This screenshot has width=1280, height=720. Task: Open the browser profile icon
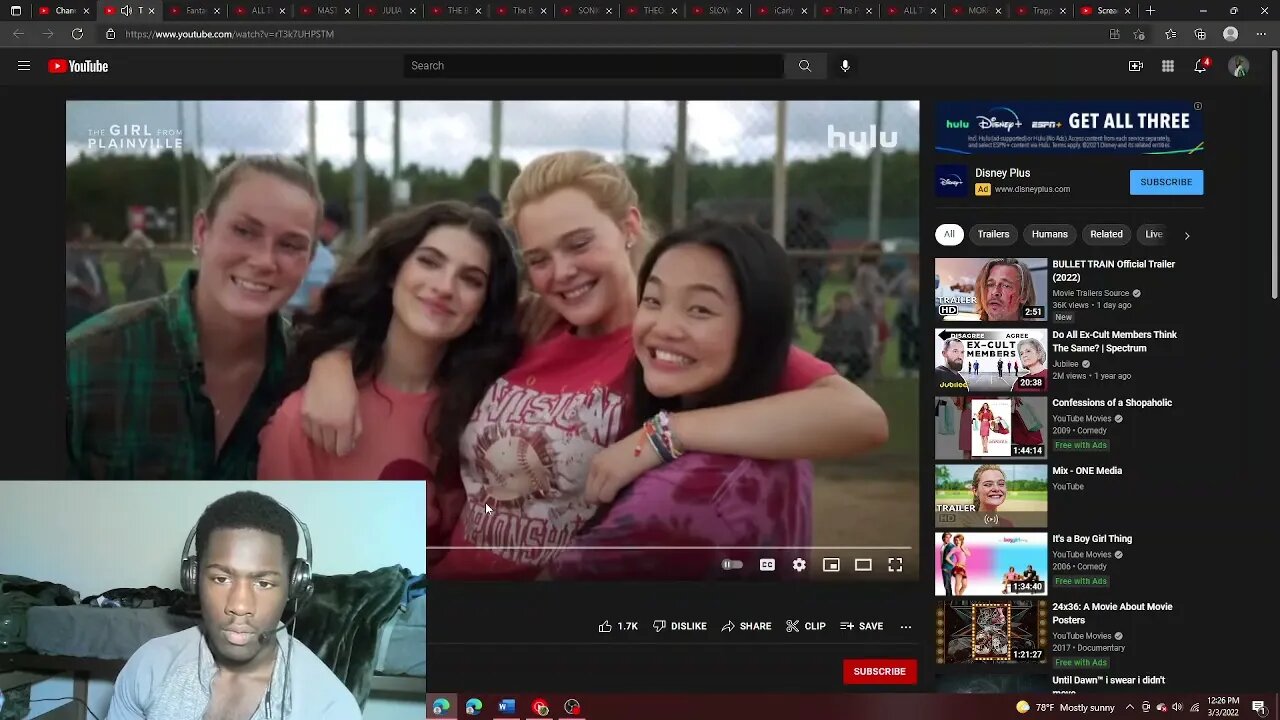[x=1231, y=34]
